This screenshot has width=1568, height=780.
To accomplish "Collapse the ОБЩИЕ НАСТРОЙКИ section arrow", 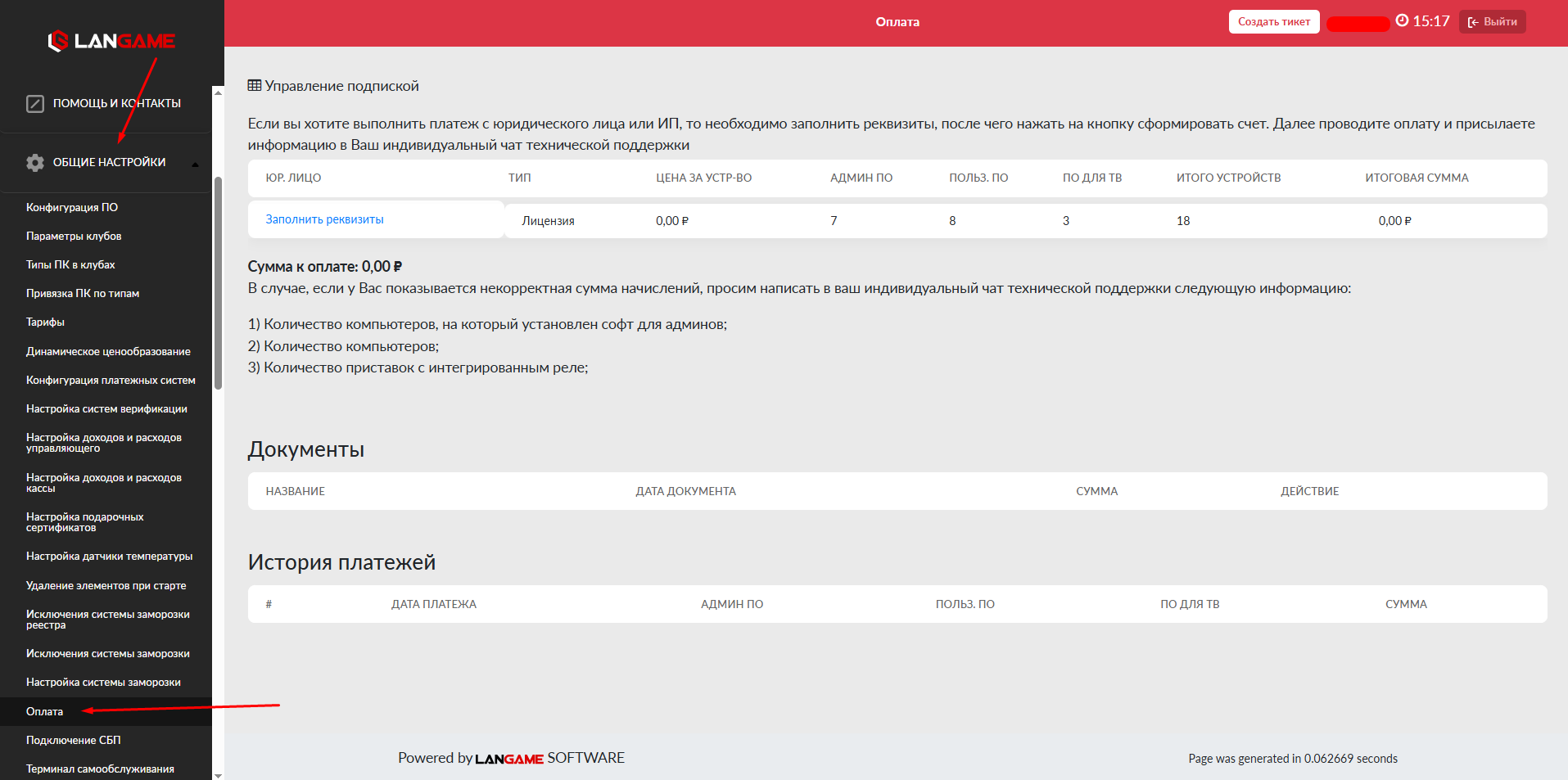I will click(x=195, y=164).
